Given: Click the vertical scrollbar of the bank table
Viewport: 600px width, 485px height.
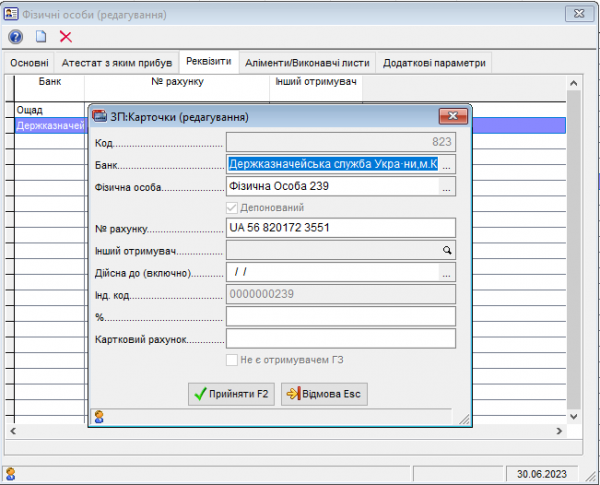Looking at the screenshot, I should point(574,250).
